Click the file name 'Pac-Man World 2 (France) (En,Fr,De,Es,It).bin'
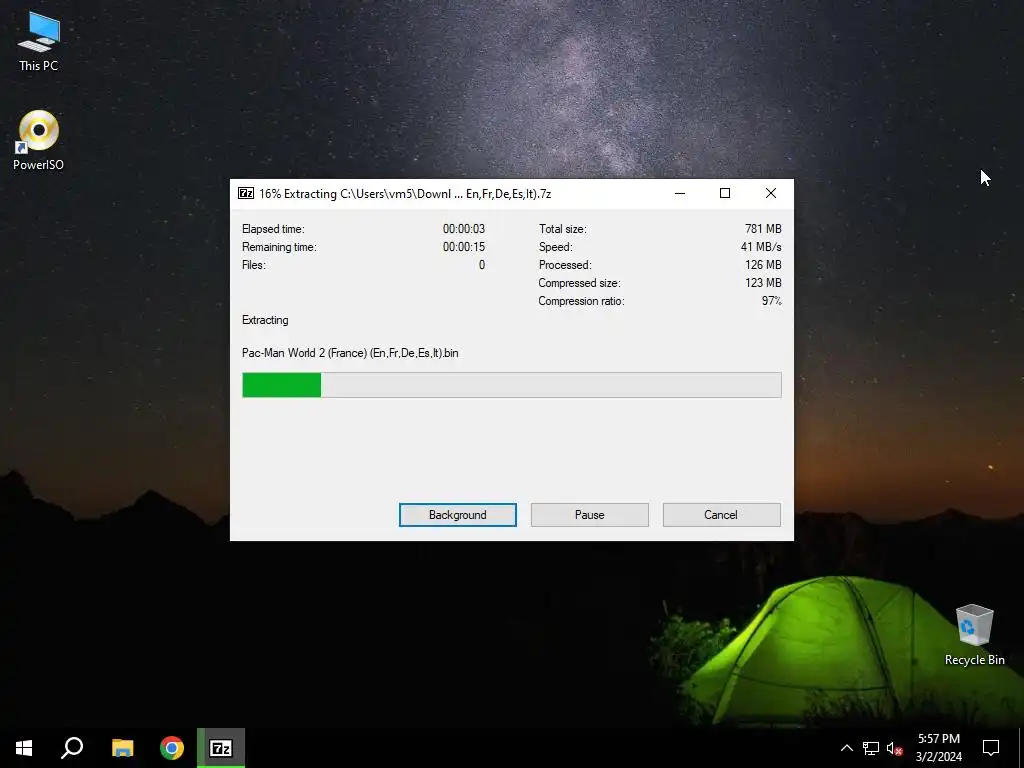The width and height of the screenshot is (1024, 768). click(350, 353)
